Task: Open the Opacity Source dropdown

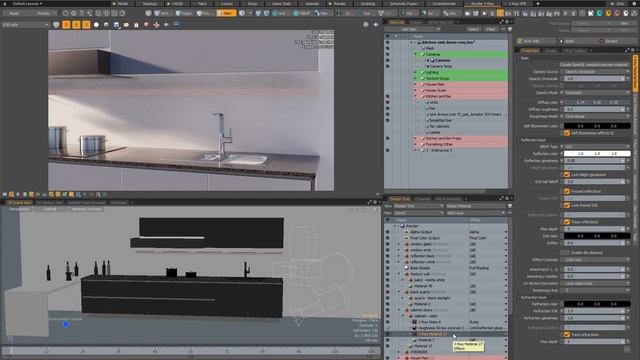Action: [x=598, y=71]
